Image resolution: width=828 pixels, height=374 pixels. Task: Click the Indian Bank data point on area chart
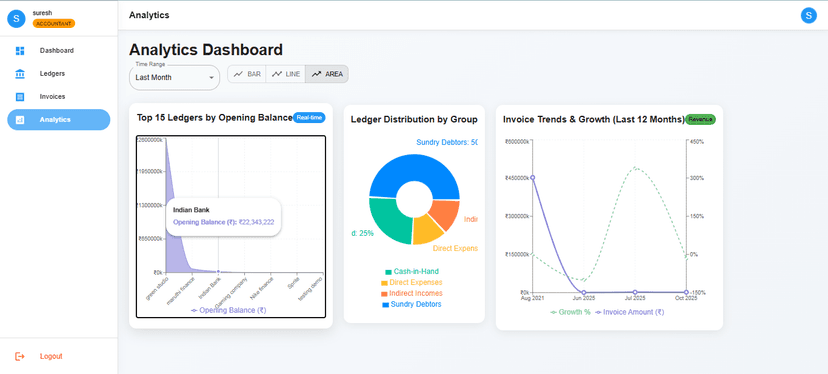pos(219,272)
